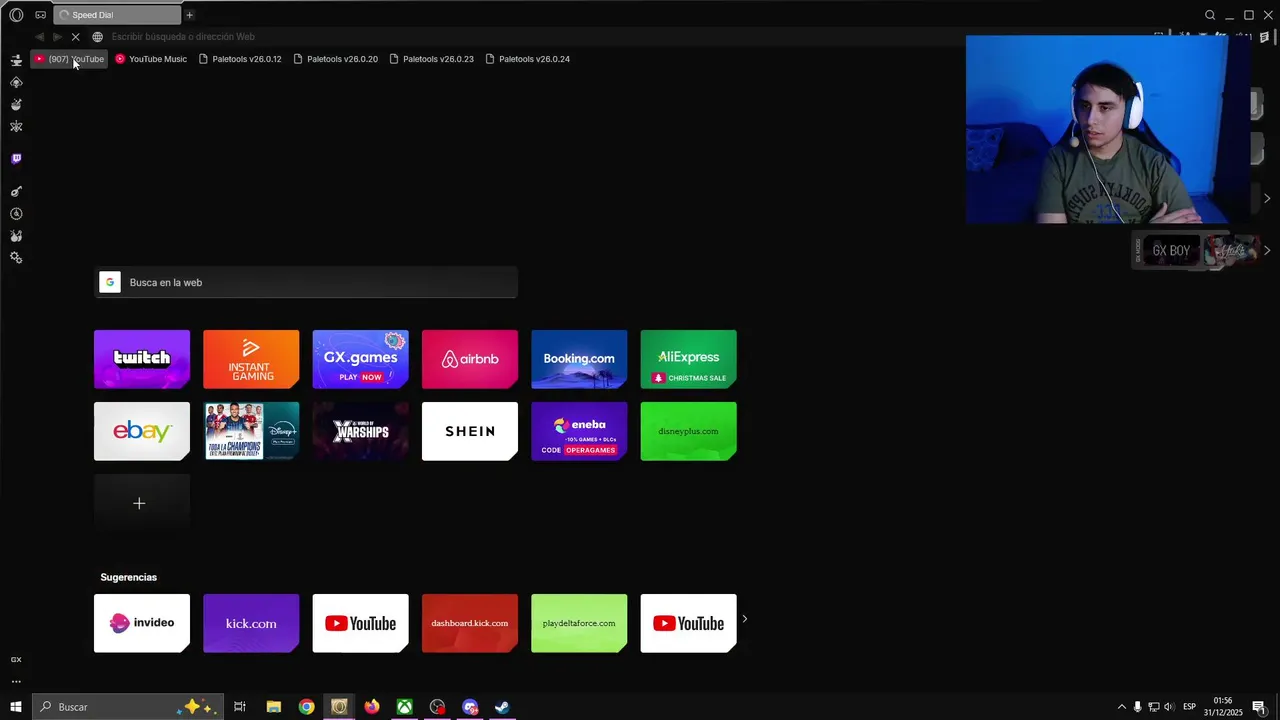The image size is (1280, 720).
Task: Click the Busca en la web search box
Action: 306,283
